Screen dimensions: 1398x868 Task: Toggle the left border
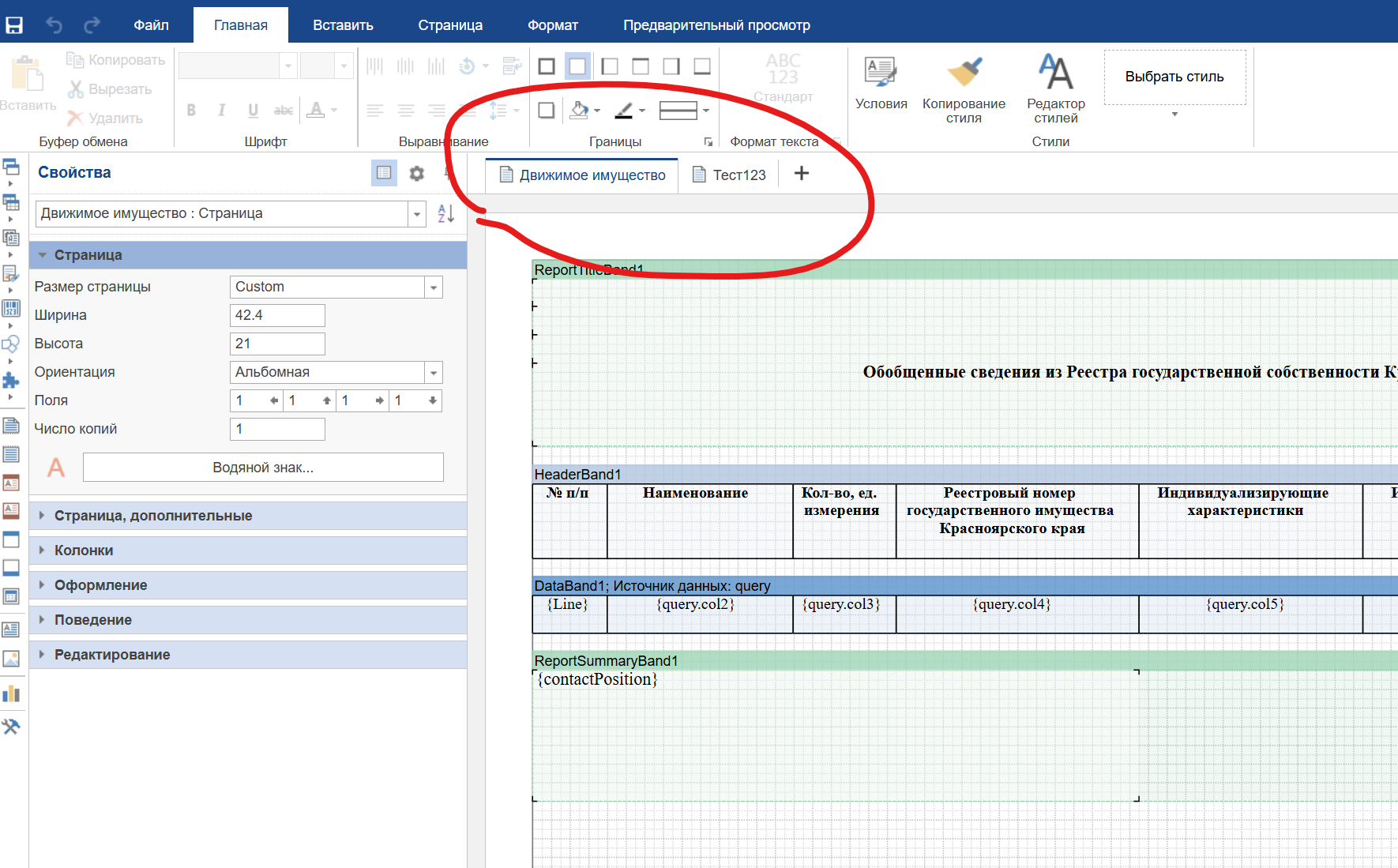pos(609,66)
